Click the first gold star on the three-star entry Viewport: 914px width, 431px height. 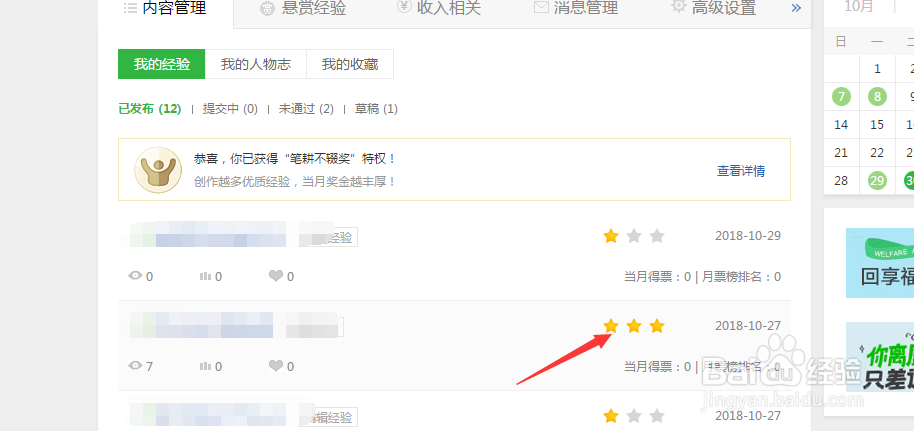coord(611,326)
